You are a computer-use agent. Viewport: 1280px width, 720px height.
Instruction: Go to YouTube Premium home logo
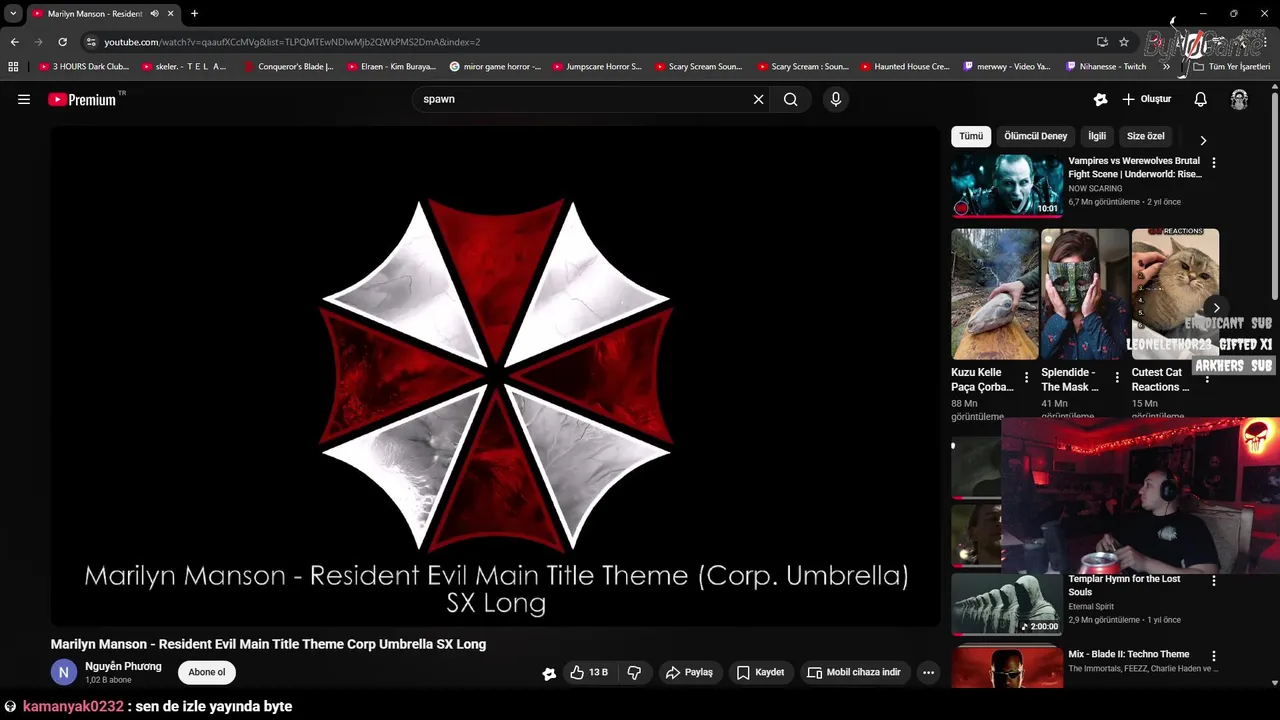pyautogui.click(x=83, y=99)
